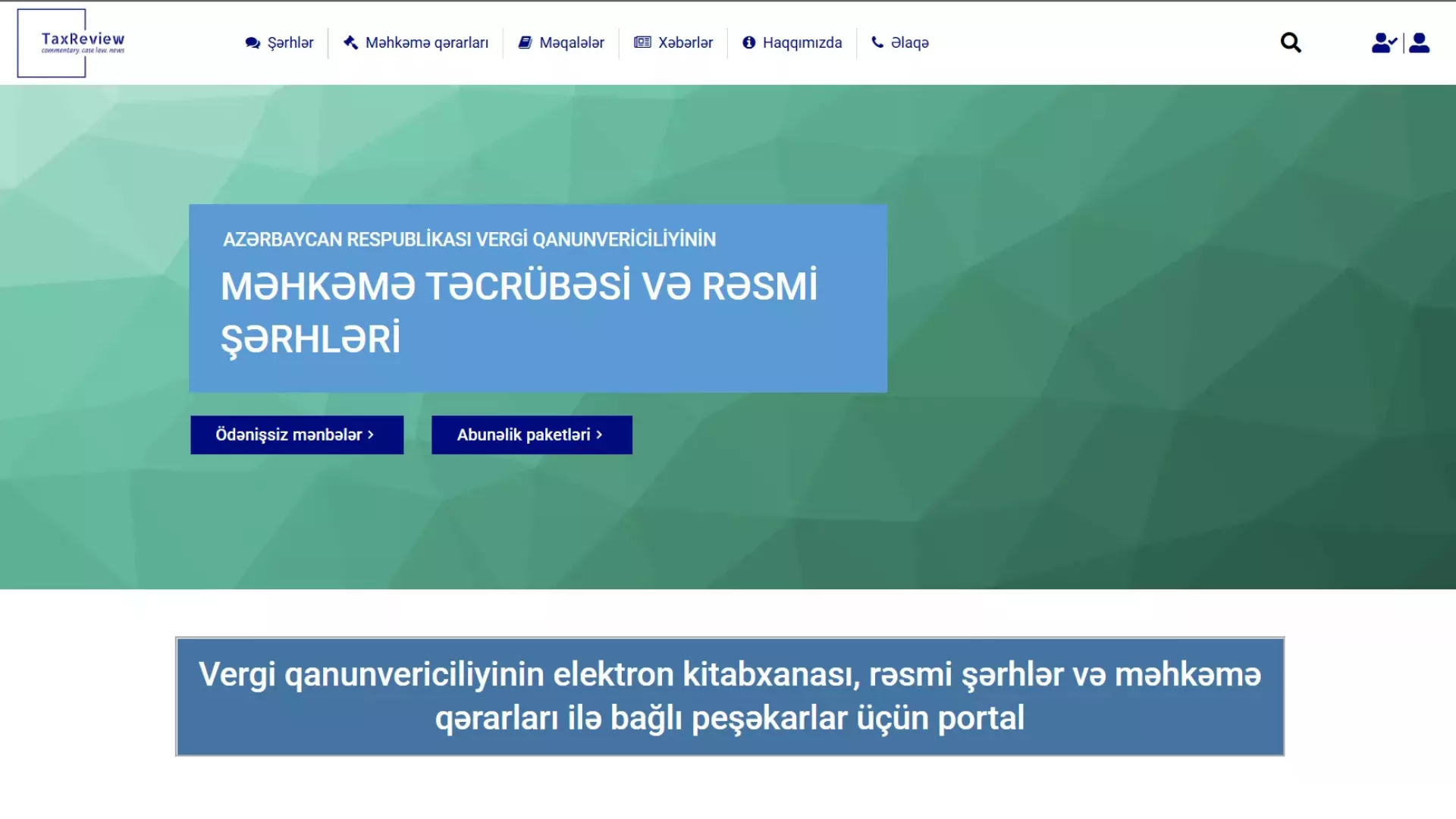Image resolution: width=1456 pixels, height=819 pixels.
Task: Click the MƏHKƏMƏ TƏCRÜBƏSİ hero heading box
Action: coord(538,298)
